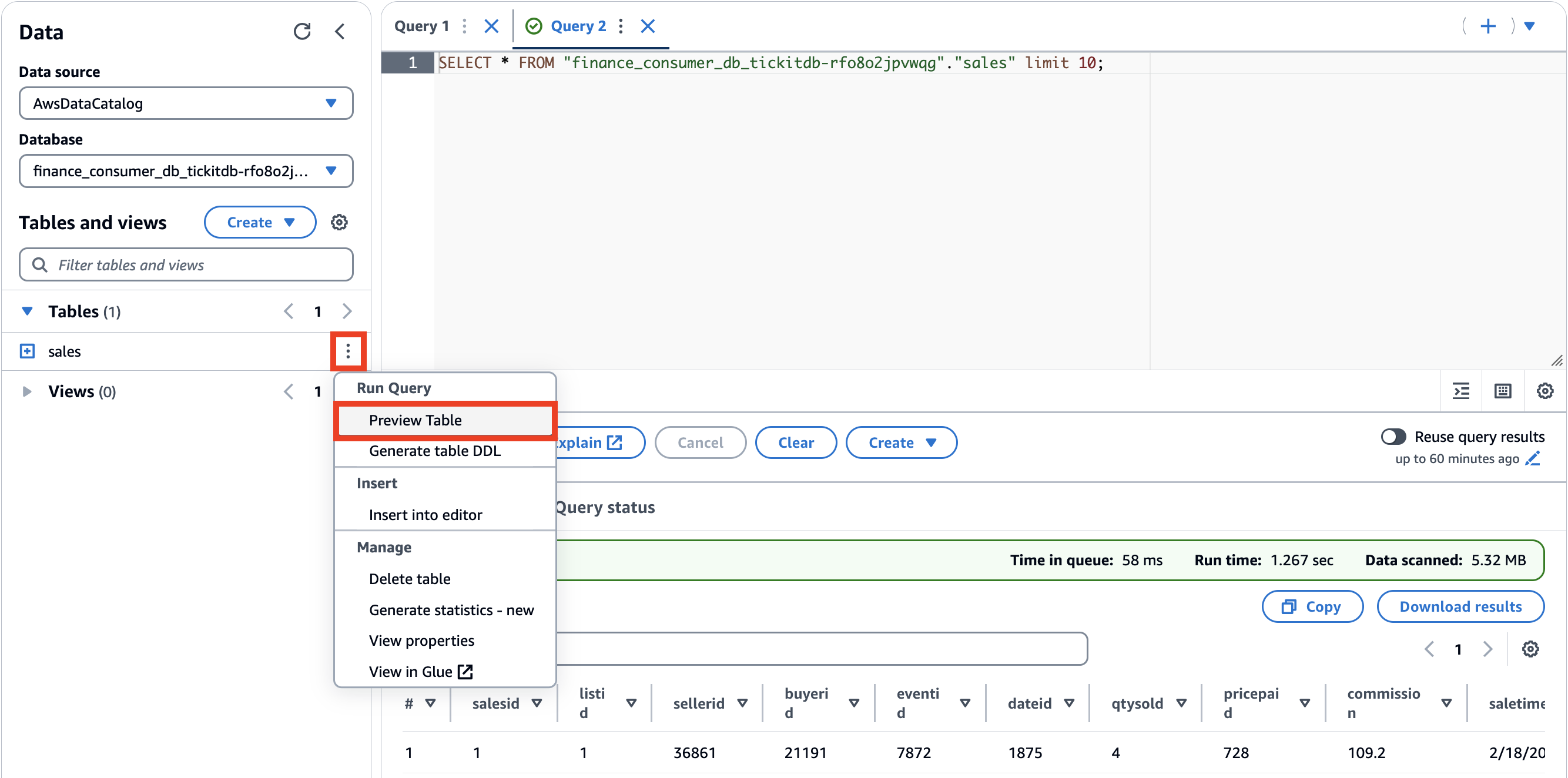Image resolution: width=1568 pixels, height=778 pixels.
Task: Open the Data source dropdown
Action: point(186,103)
